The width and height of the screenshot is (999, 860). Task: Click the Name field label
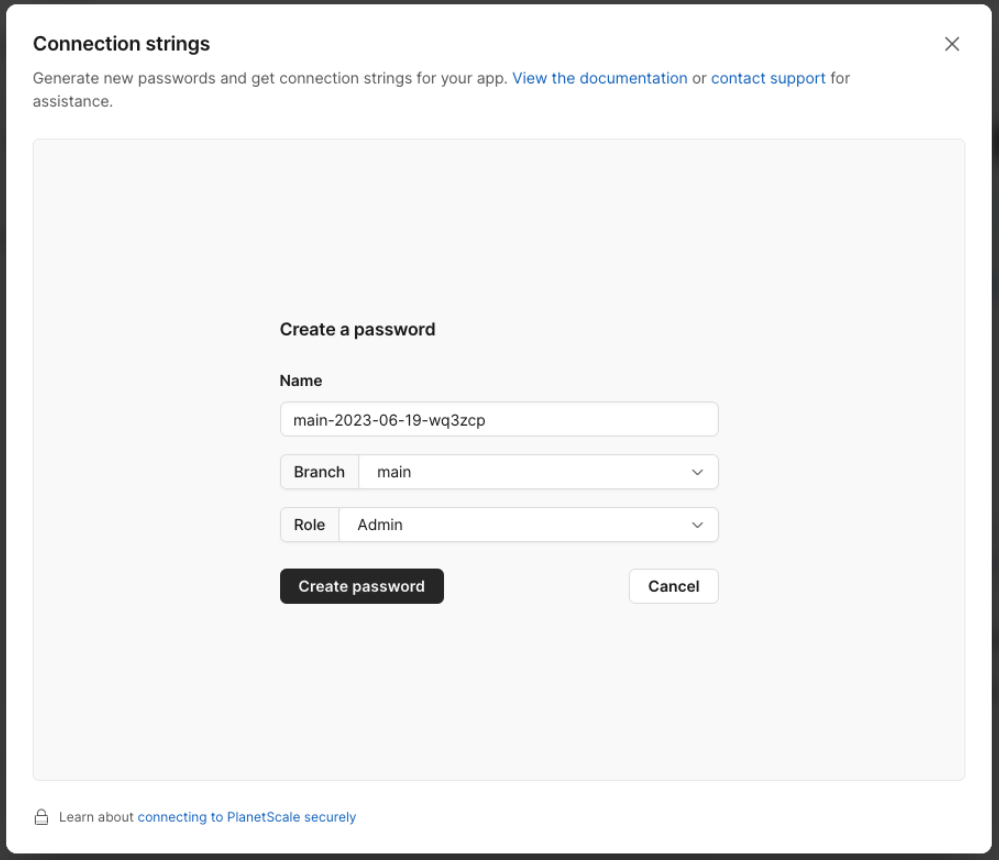point(301,381)
